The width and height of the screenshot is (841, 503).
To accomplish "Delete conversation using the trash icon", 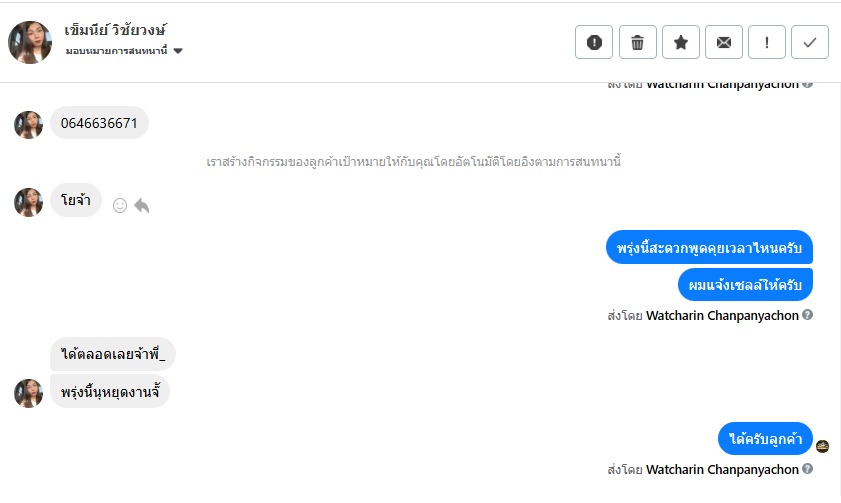I will [637, 42].
